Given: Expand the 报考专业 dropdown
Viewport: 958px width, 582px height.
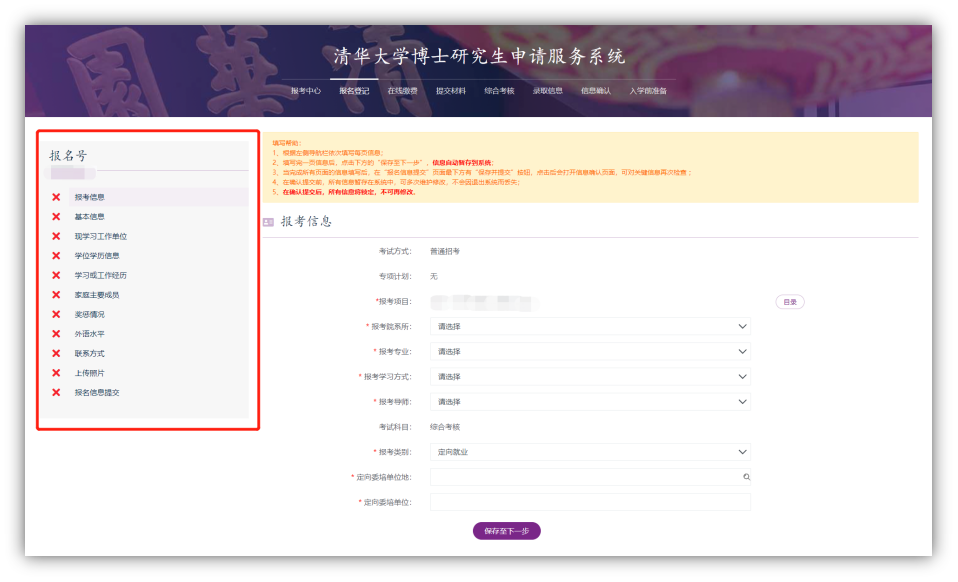Looking at the screenshot, I should click(590, 352).
